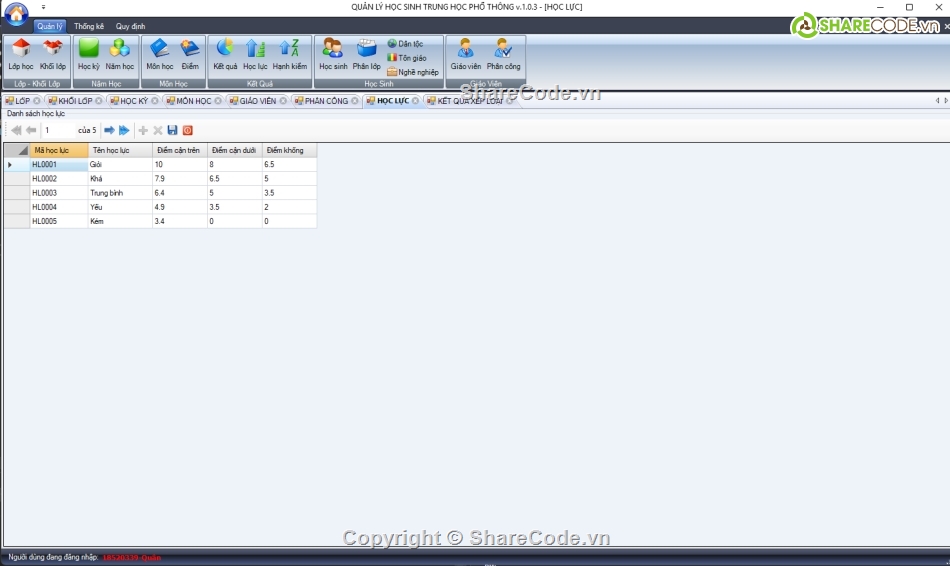Click the application home orb button
The height and width of the screenshot is (566, 950).
click(x=16, y=14)
